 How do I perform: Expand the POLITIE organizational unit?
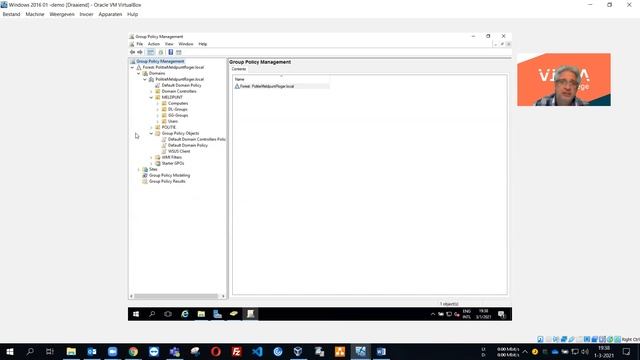click(x=151, y=127)
